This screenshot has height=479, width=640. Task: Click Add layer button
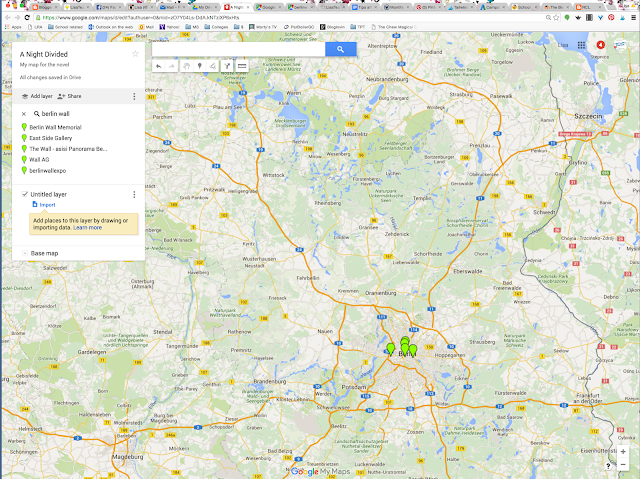[x=37, y=96]
